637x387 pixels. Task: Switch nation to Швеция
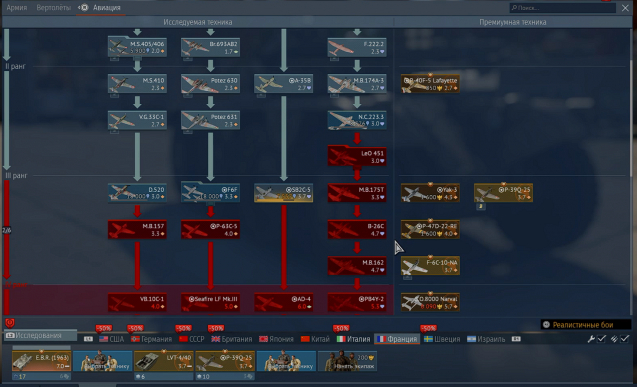(x=442, y=339)
